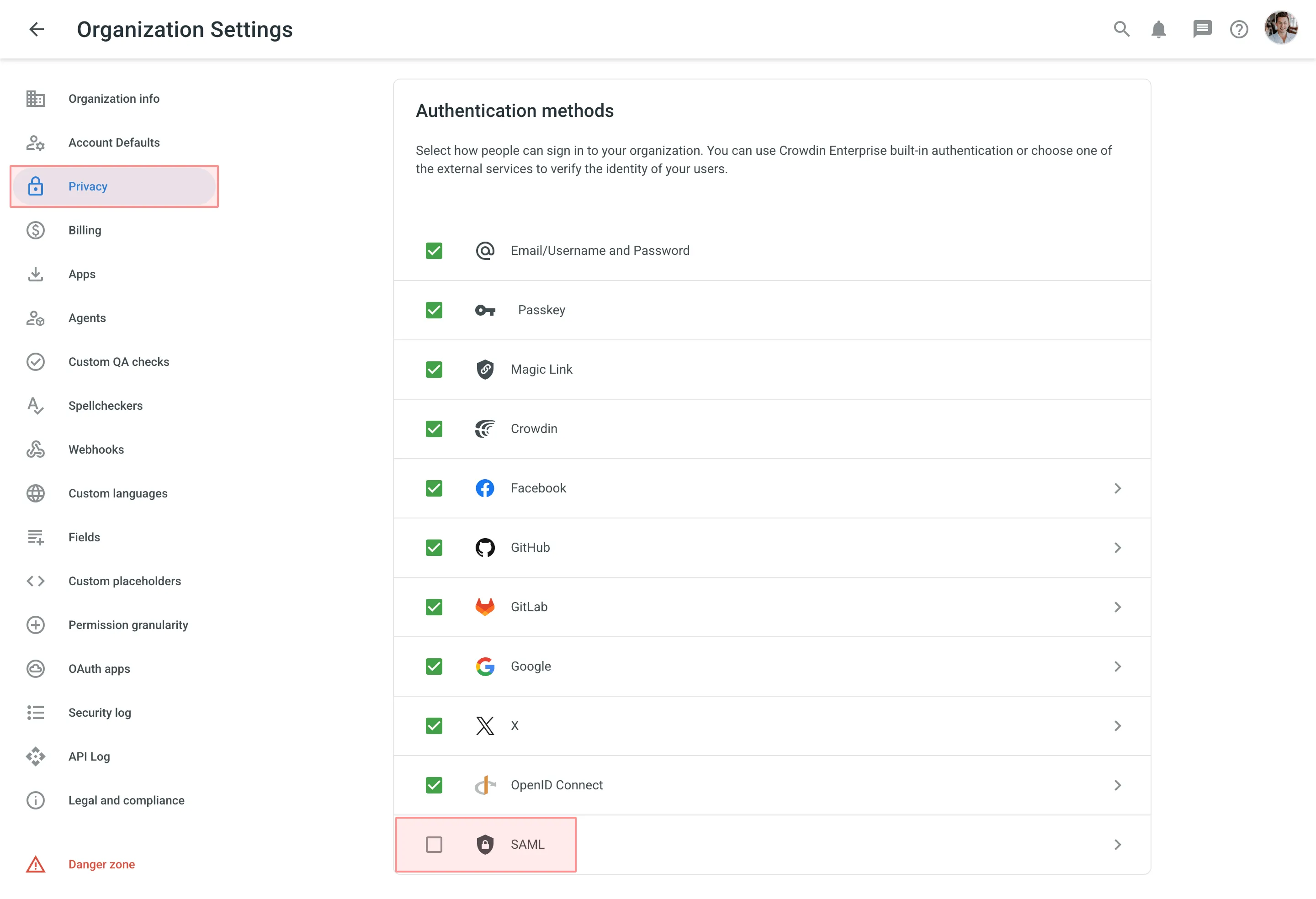Open notifications bell
1316x899 pixels.
pyautogui.click(x=1158, y=29)
